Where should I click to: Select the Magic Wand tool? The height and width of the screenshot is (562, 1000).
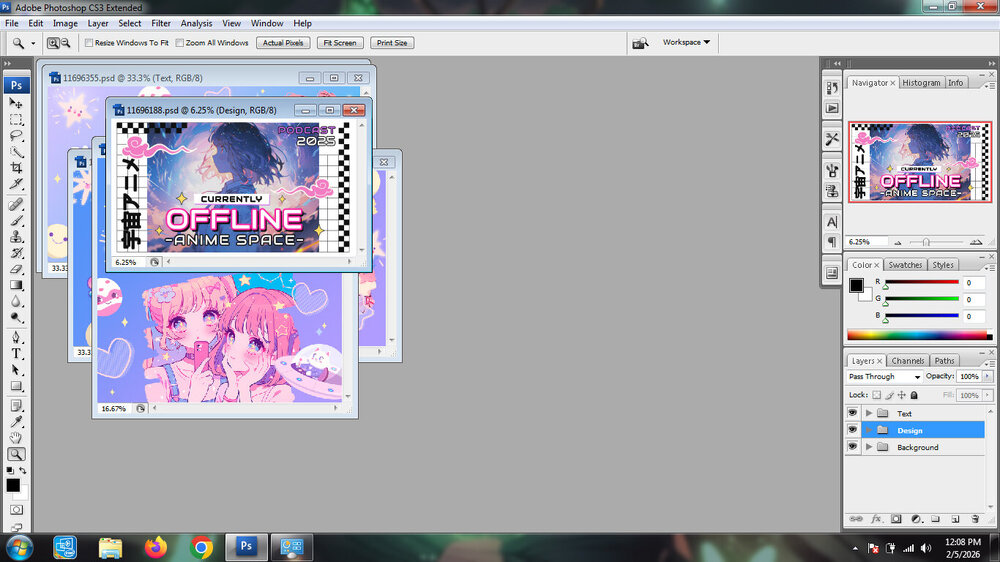[x=16, y=152]
